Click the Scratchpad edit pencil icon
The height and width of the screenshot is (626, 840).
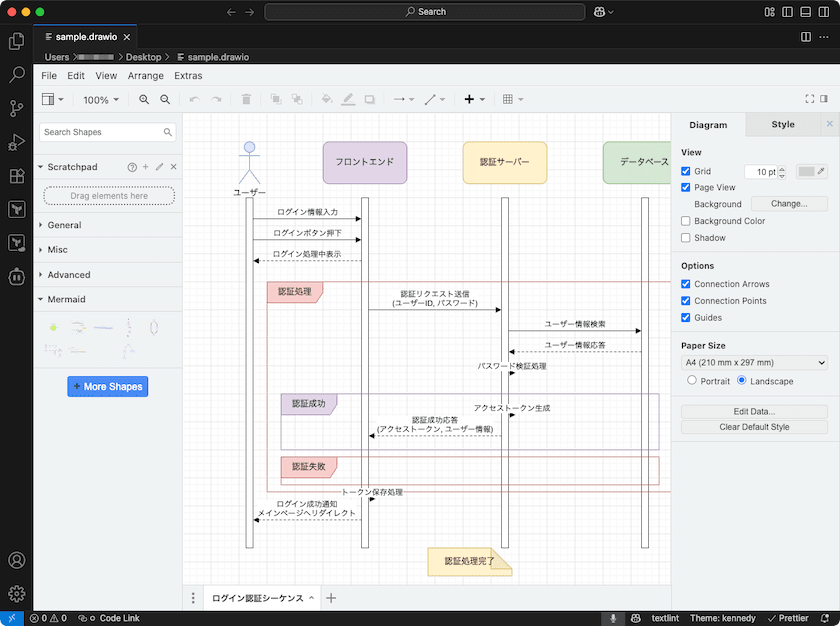click(x=159, y=167)
